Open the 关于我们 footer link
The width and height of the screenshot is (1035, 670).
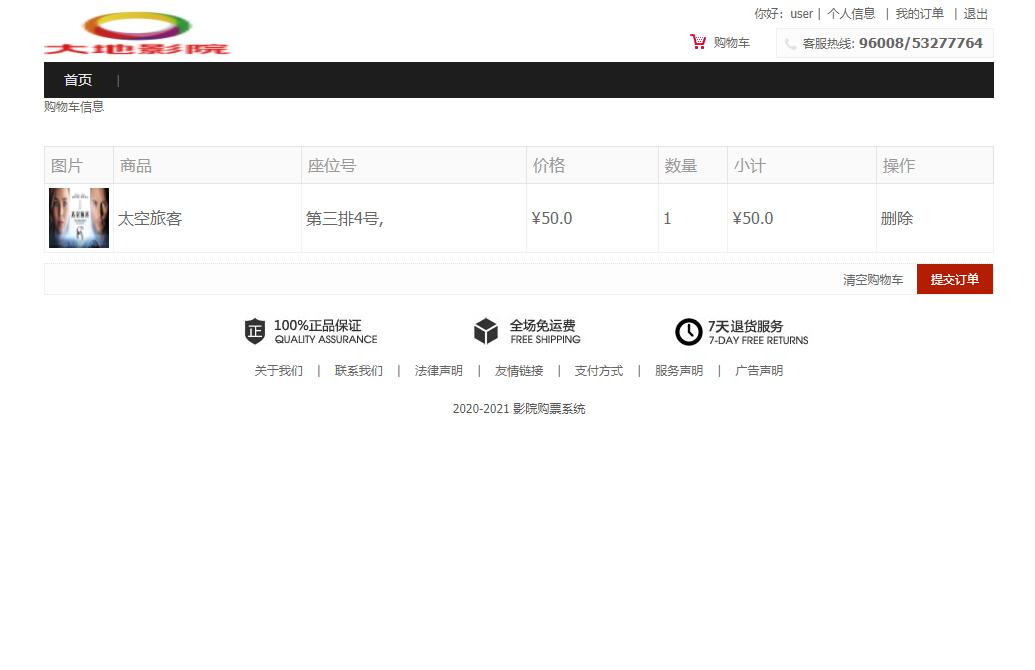278,370
